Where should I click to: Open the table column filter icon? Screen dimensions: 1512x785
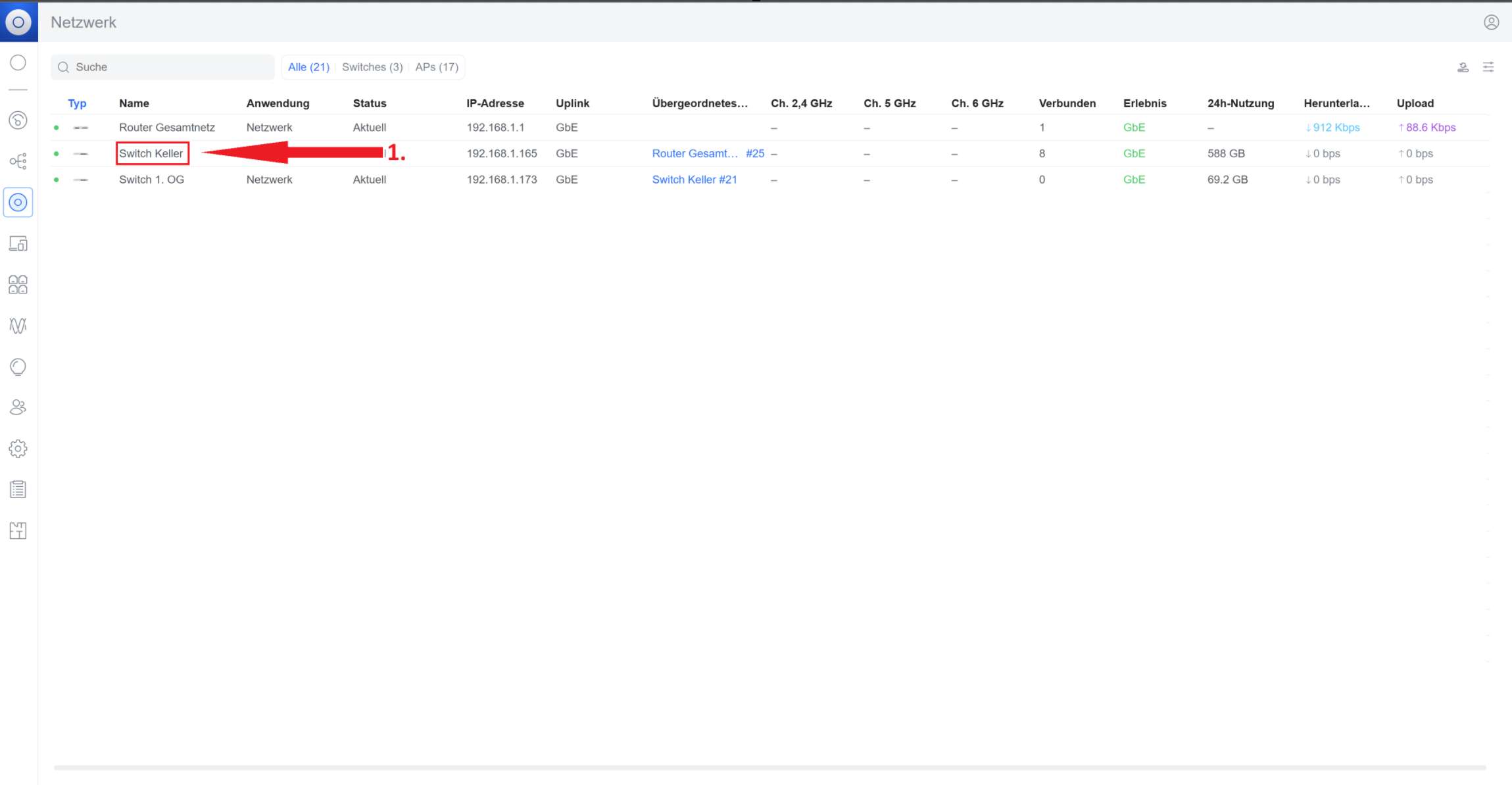click(x=1488, y=67)
